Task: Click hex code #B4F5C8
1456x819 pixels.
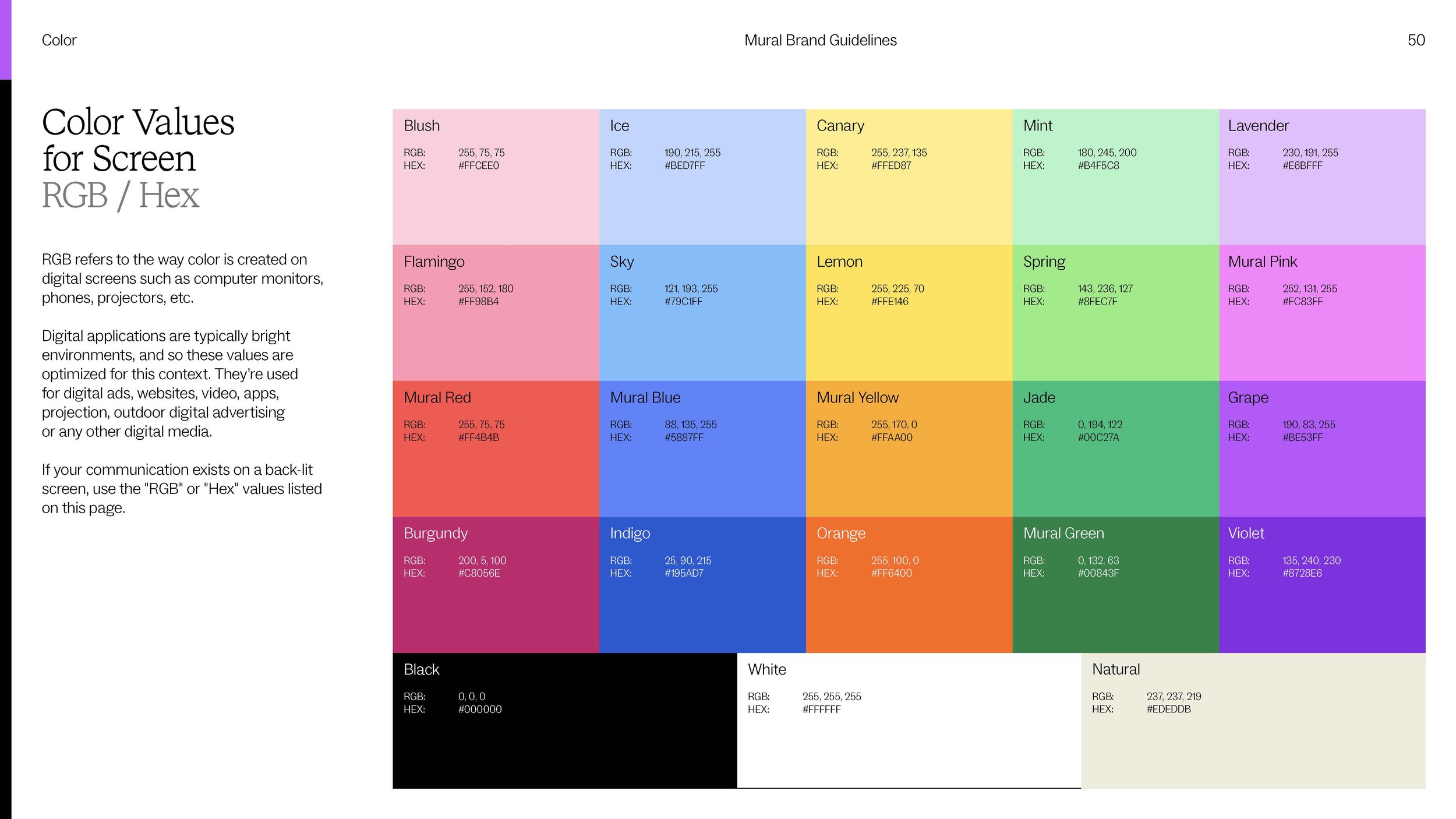Action: (1098, 165)
